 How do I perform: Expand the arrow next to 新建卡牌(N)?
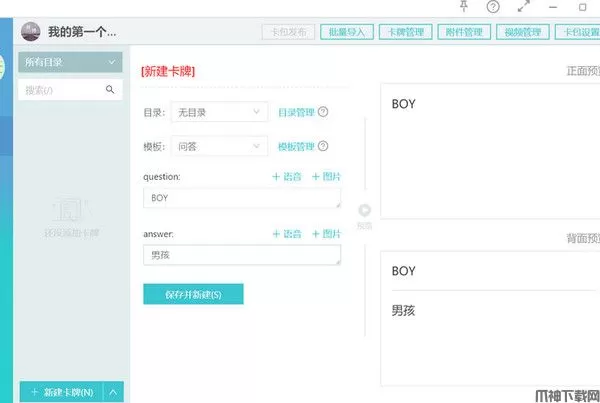coord(114,392)
